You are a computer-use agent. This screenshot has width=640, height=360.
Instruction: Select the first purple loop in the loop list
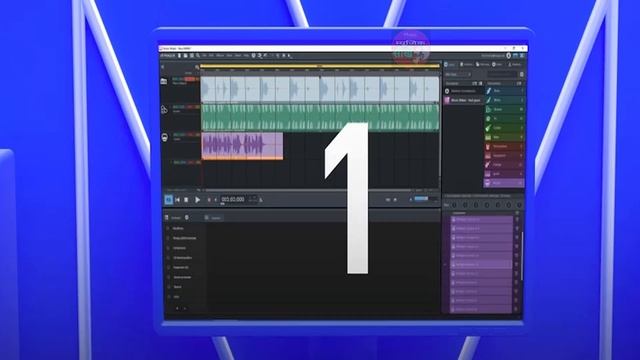pyautogui.click(x=481, y=220)
